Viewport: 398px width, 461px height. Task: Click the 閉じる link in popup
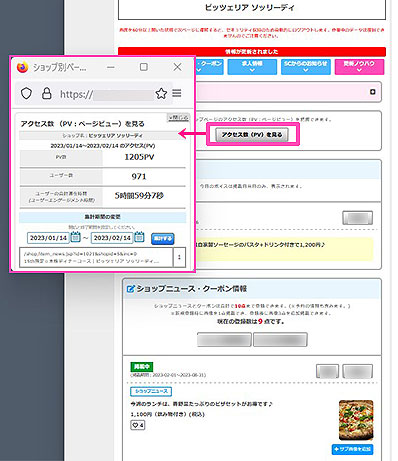click(178, 118)
